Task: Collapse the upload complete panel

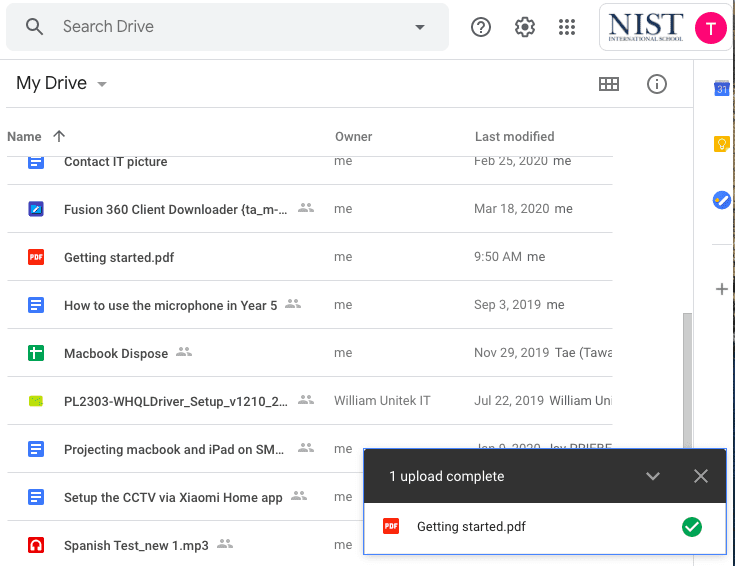Action: [x=653, y=476]
